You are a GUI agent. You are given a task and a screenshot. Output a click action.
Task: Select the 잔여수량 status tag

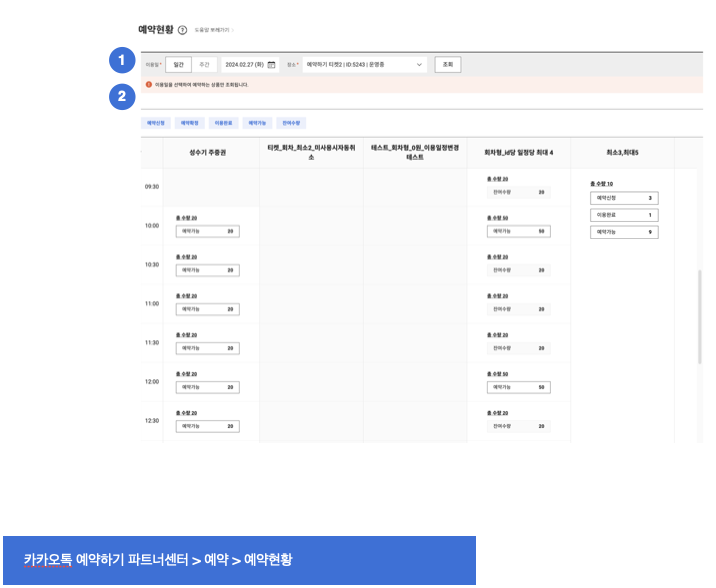(x=290, y=123)
